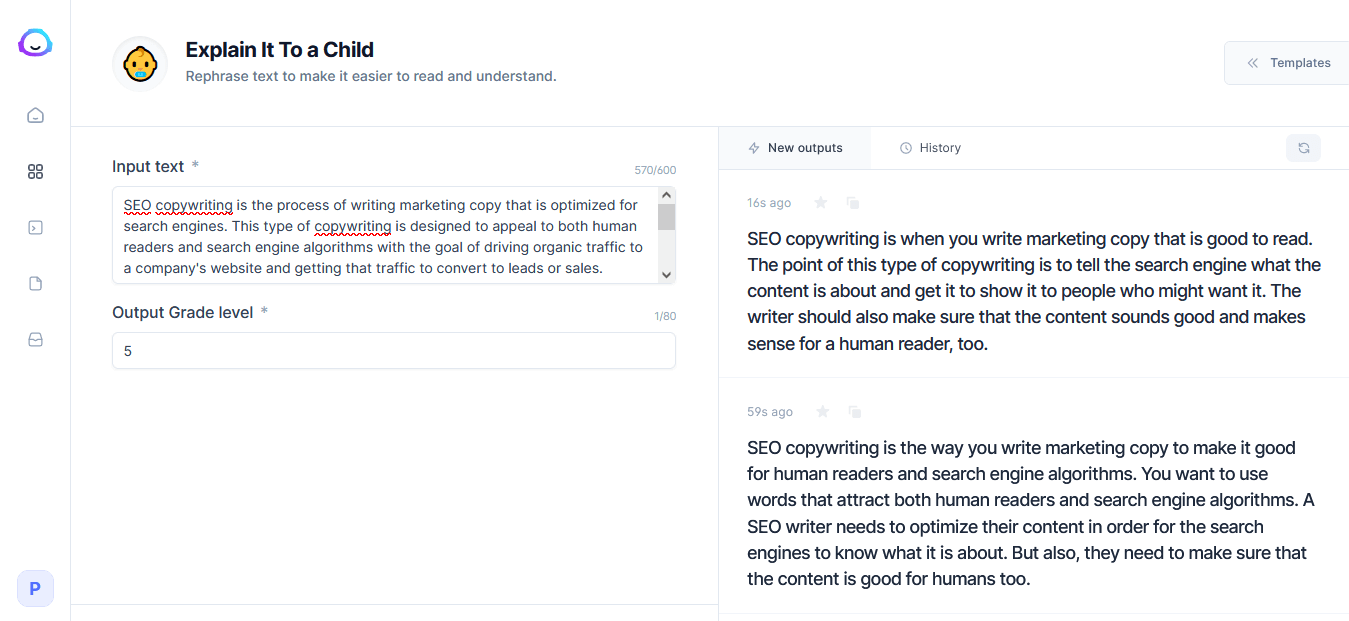Click the P profile avatar

[35, 589]
